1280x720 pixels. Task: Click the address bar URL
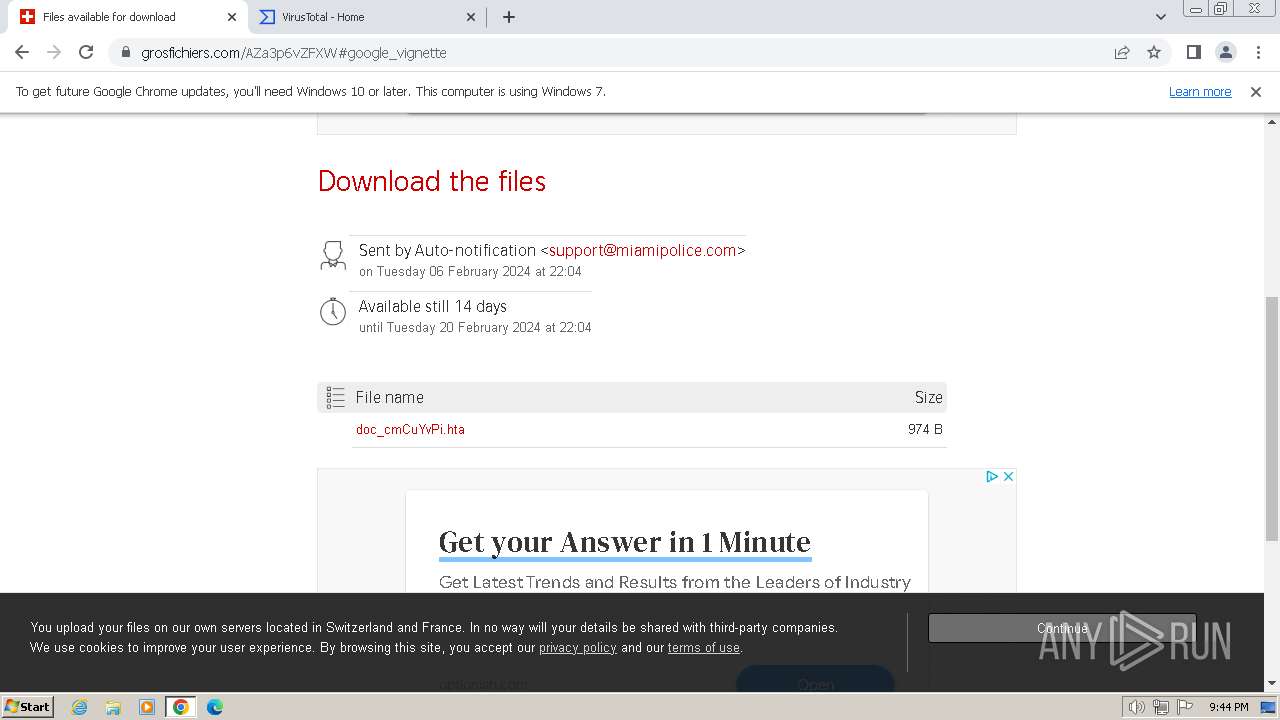(294, 53)
